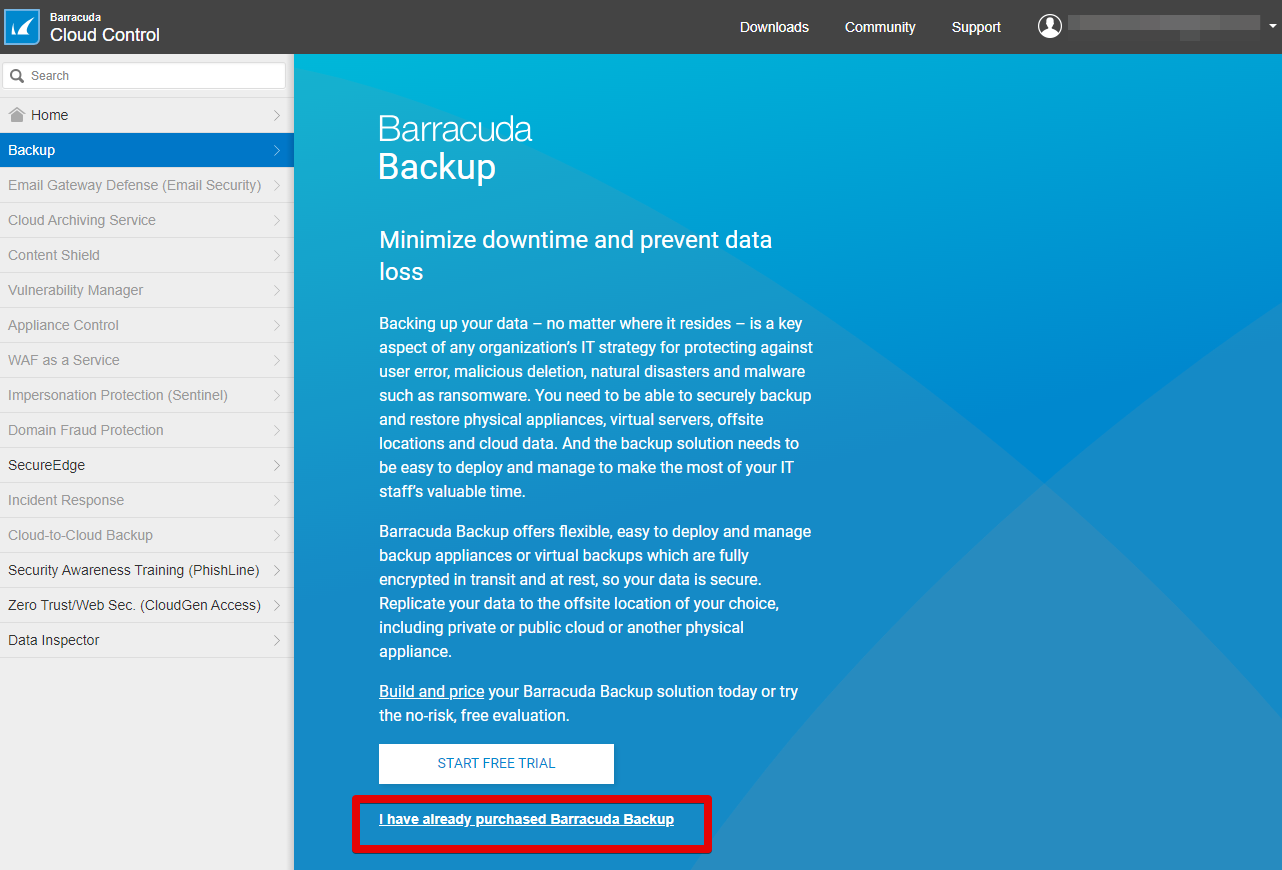Click the search magnifier icon
1282x870 pixels.
[17, 76]
